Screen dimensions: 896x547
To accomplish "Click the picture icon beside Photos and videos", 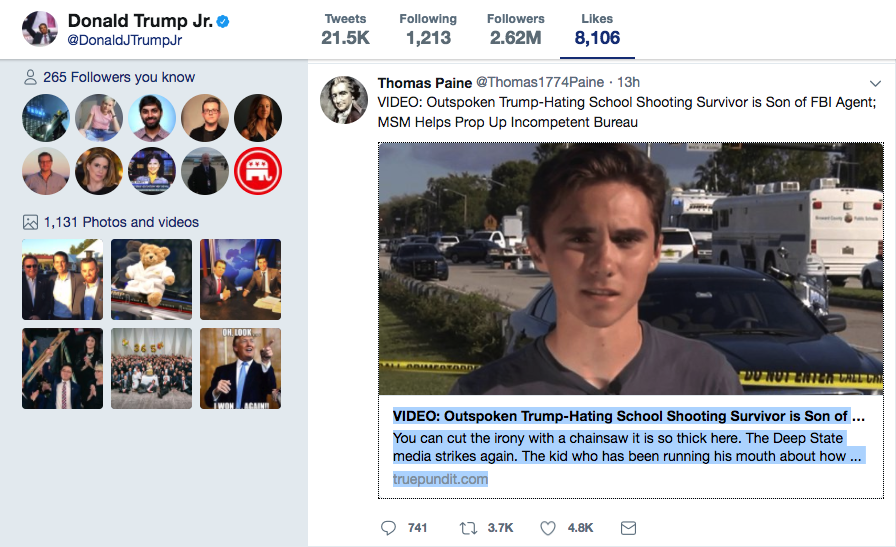I will pos(30,222).
